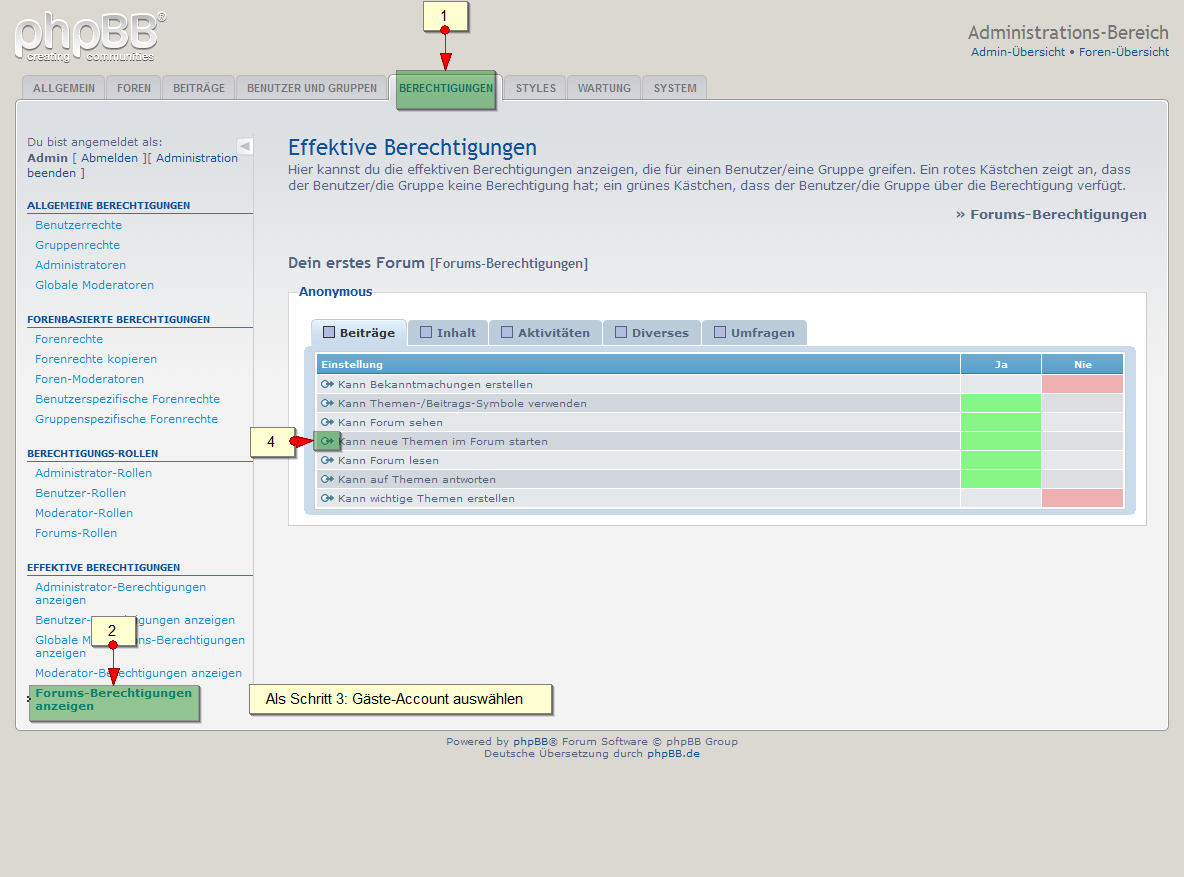This screenshot has width=1184, height=877.
Task: Switch to the Benutzer und Gruppen tab
Action: pos(312,88)
